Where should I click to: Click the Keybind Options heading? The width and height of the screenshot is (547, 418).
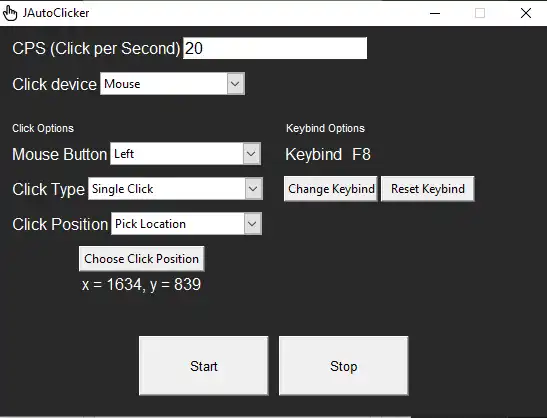click(x=325, y=128)
